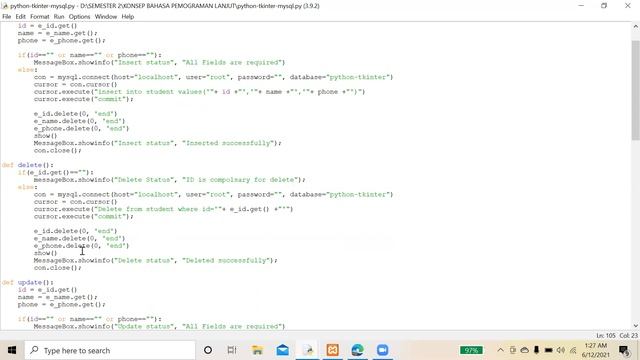Click "Inserted successfully" message line
Viewport: 640px width, 360px height.
[158, 143]
